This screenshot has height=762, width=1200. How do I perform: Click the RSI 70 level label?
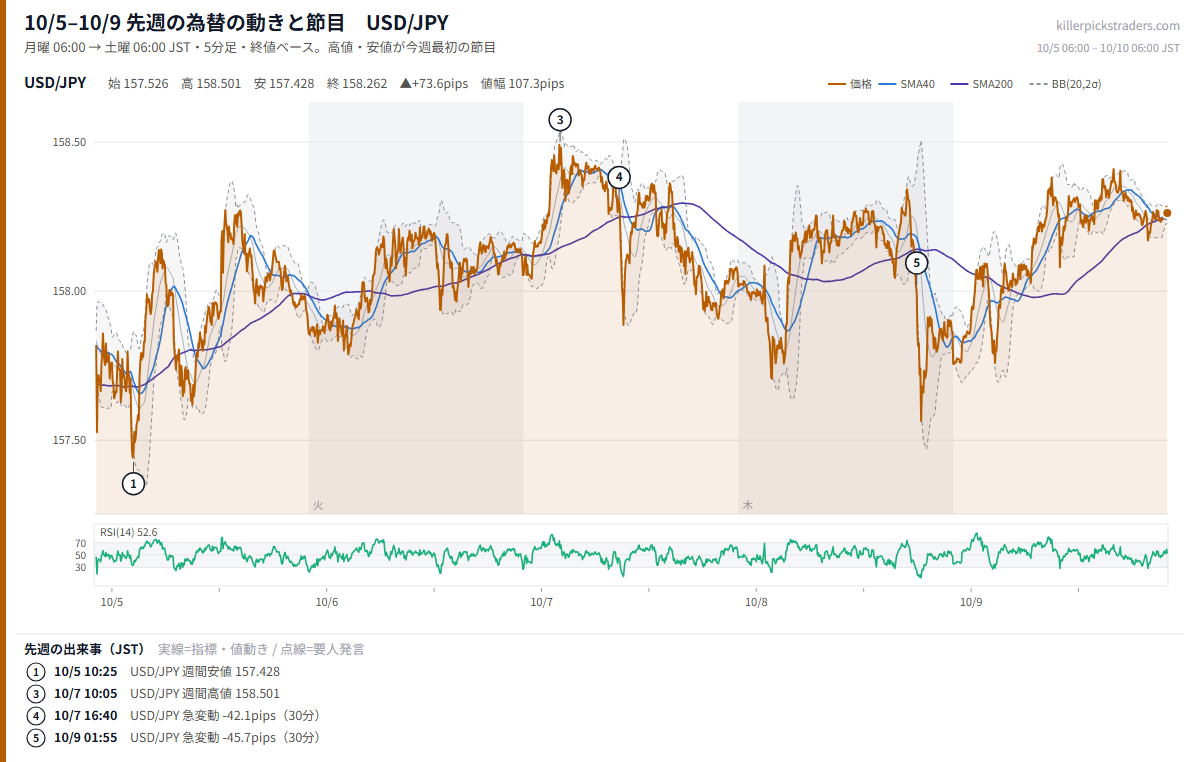pyautogui.click(x=80, y=544)
